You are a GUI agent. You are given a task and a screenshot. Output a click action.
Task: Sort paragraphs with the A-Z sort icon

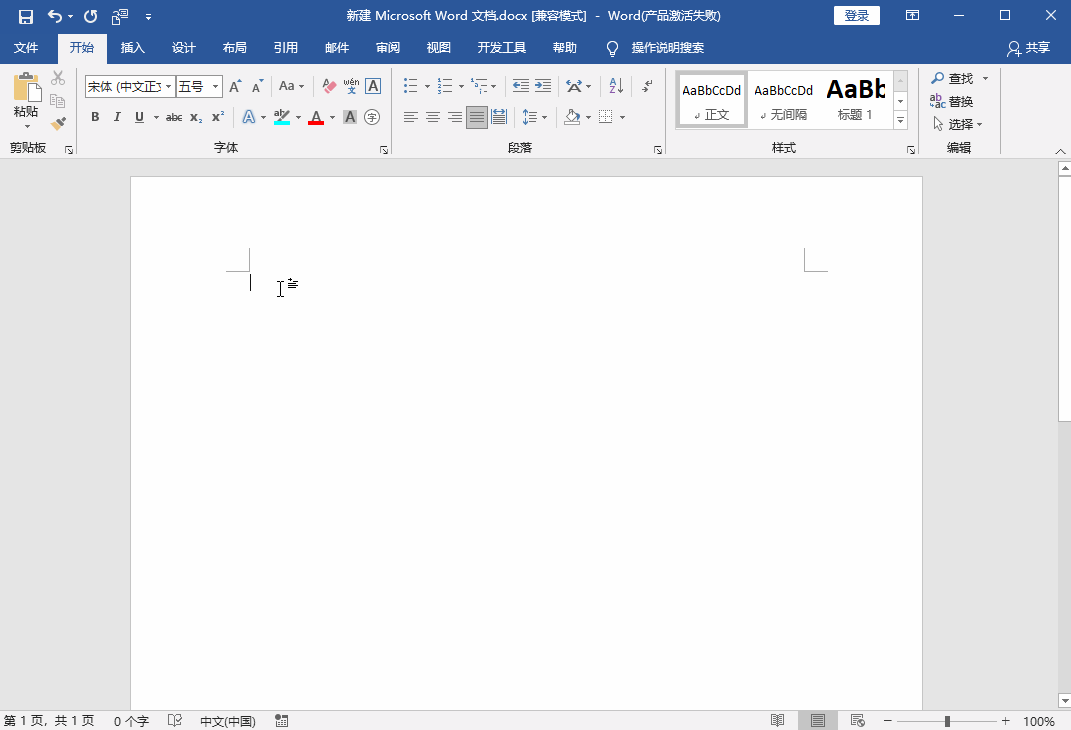[x=616, y=86]
